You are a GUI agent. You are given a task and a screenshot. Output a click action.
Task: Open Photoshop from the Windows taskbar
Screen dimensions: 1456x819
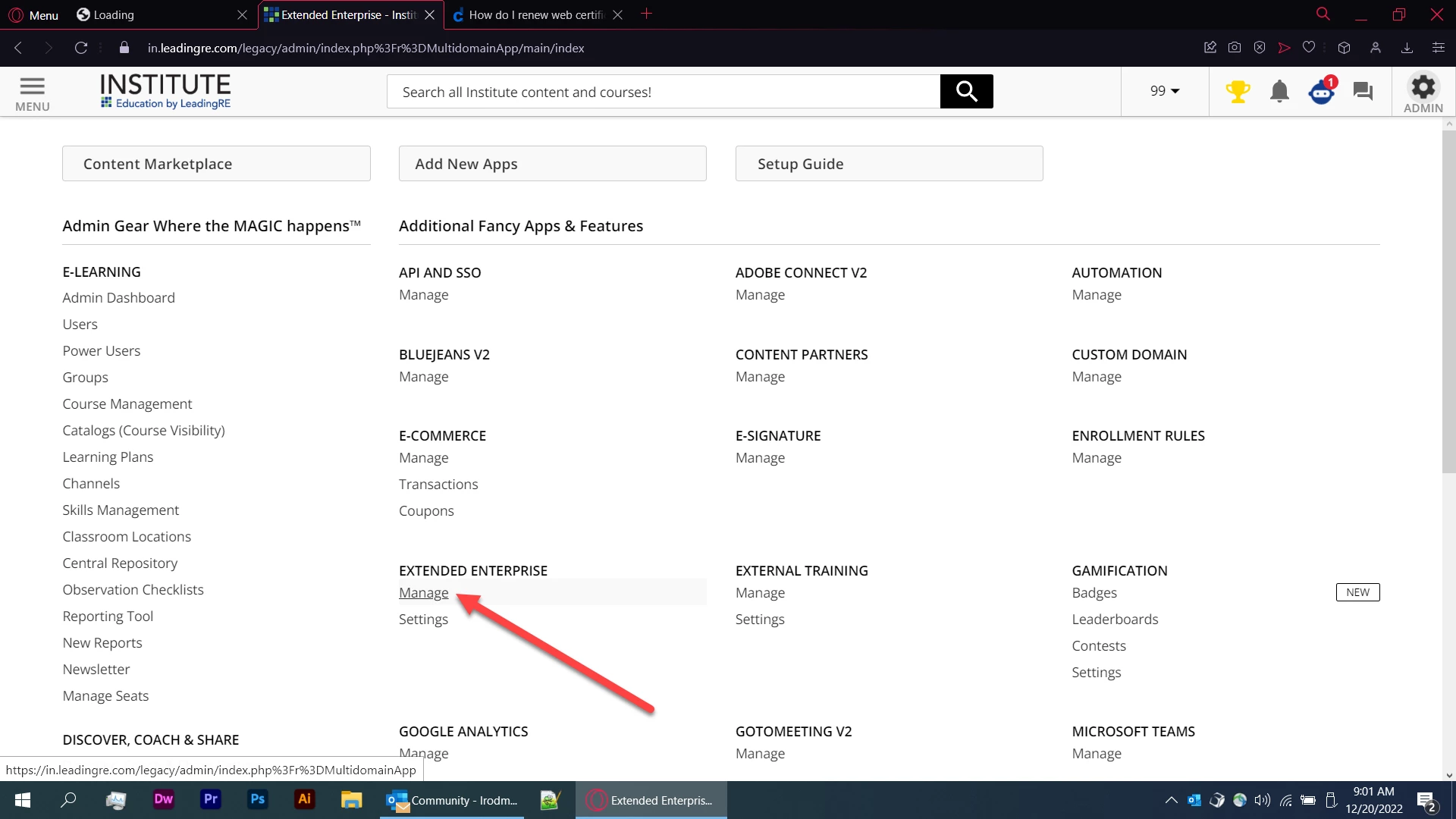(258, 799)
